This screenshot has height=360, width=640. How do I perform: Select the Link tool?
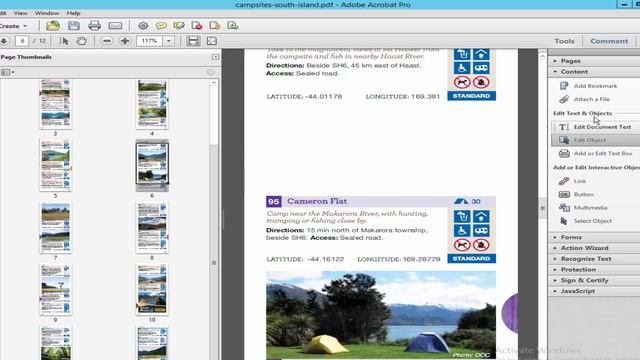(573, 181)
